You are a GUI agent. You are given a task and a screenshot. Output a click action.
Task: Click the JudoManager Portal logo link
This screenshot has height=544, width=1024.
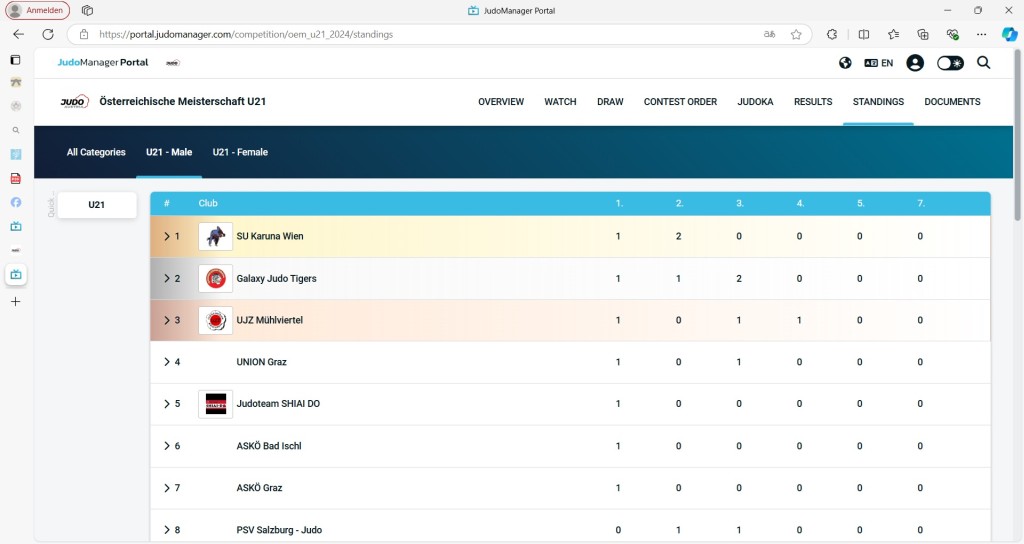[103, 63]
